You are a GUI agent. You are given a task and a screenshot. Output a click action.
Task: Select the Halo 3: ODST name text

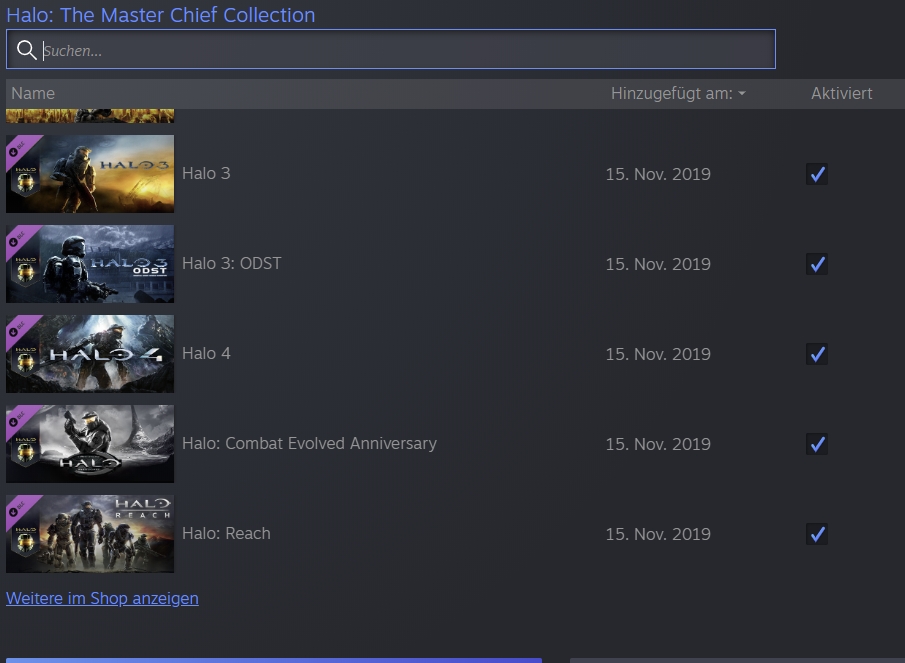click(x=231, y=264)
